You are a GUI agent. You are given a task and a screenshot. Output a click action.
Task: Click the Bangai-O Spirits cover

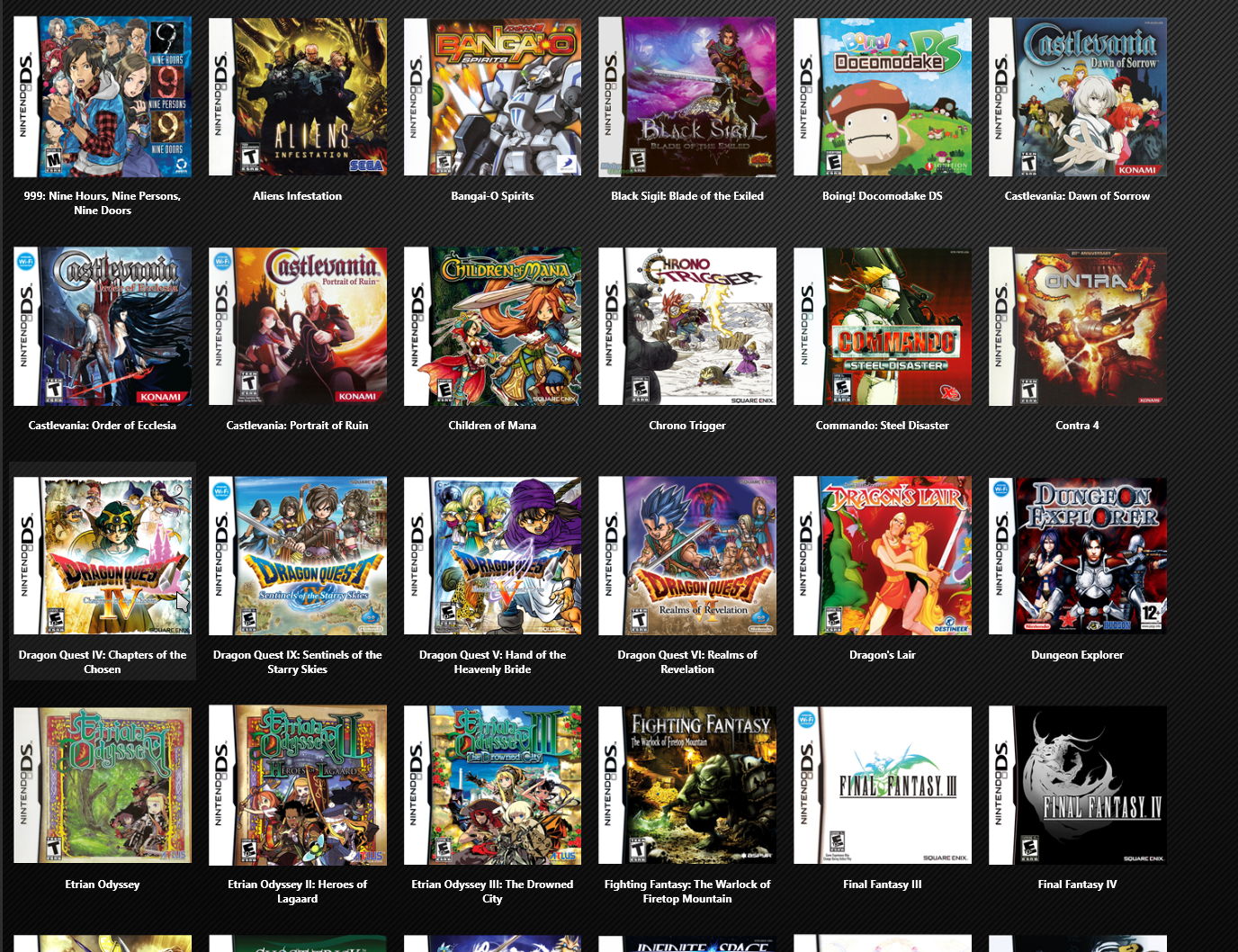492,96
